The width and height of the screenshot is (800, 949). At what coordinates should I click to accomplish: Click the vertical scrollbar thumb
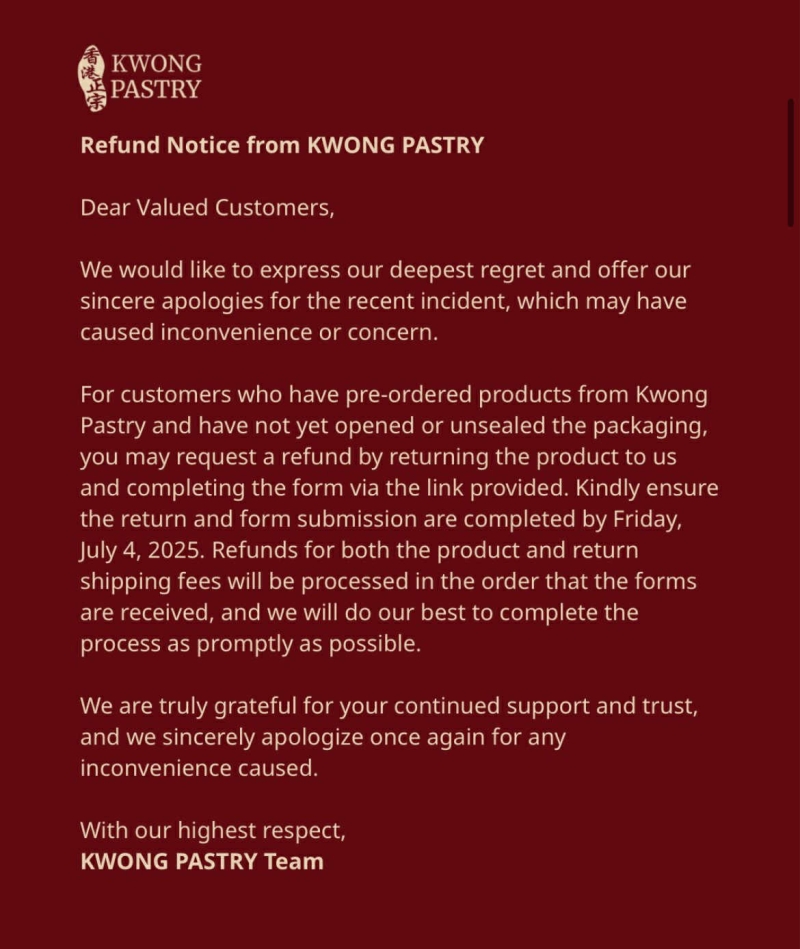(x=791, y=160)
